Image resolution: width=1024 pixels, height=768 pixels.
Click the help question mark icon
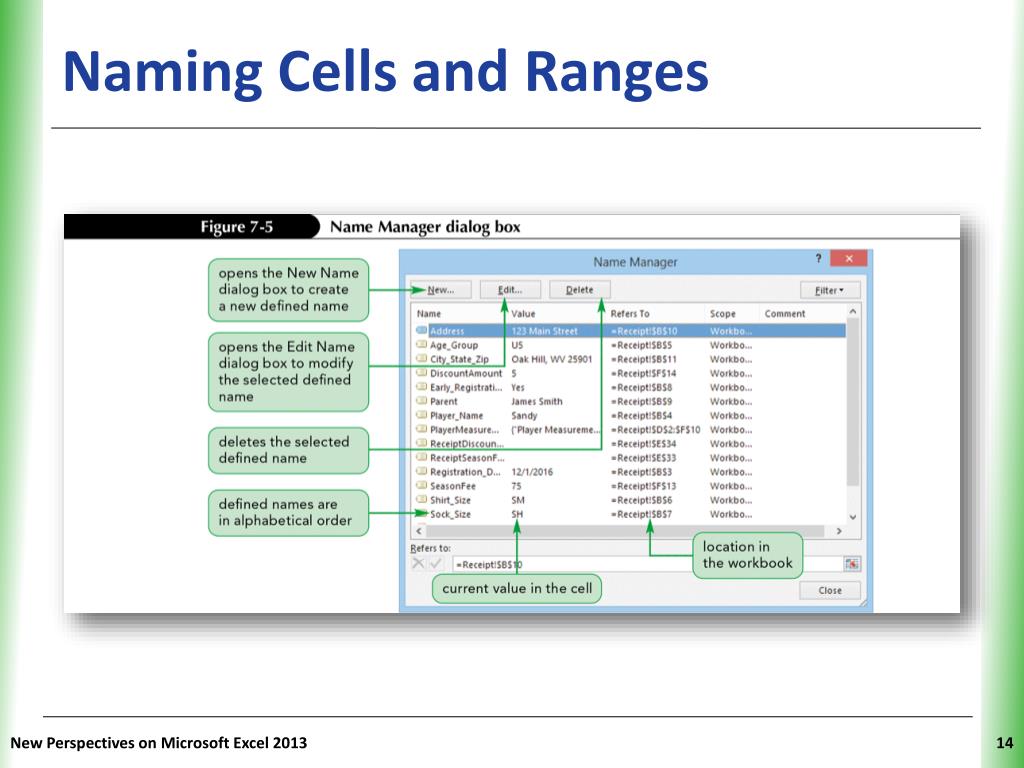click(818, 259)
